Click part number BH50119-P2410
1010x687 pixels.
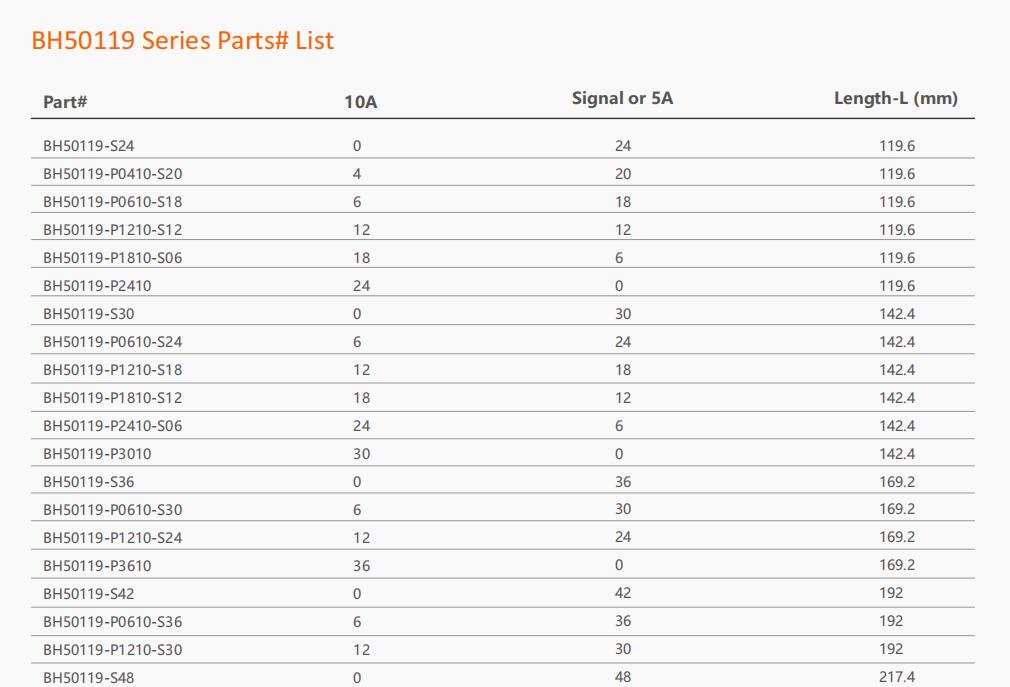click(97, 286)
